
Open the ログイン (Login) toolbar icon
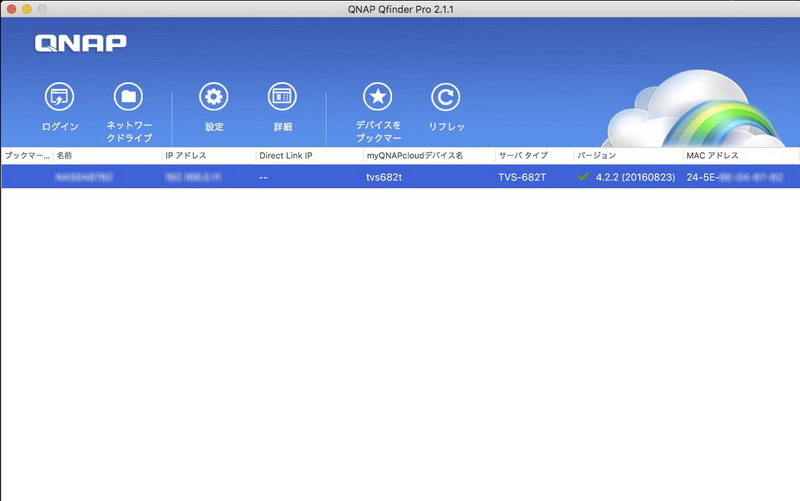coord(60,96)
